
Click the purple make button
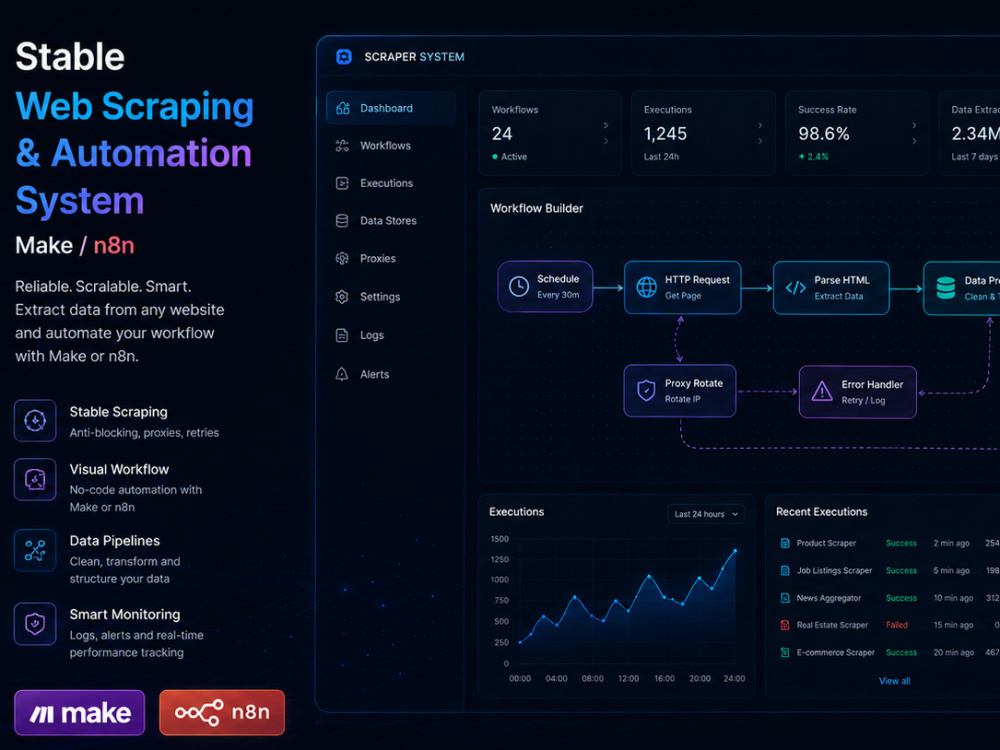tap(80, 712)
